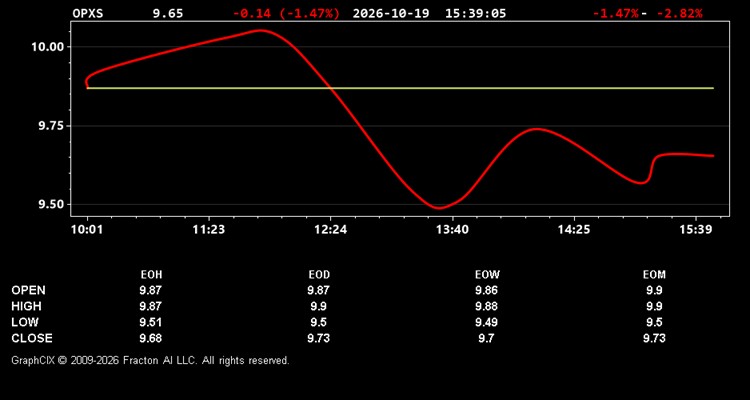The height and width of the screenshot is (400, 750).
Task: Click the 10.00 price axis label
Action: pyautogui.click(x=47, y=47)
